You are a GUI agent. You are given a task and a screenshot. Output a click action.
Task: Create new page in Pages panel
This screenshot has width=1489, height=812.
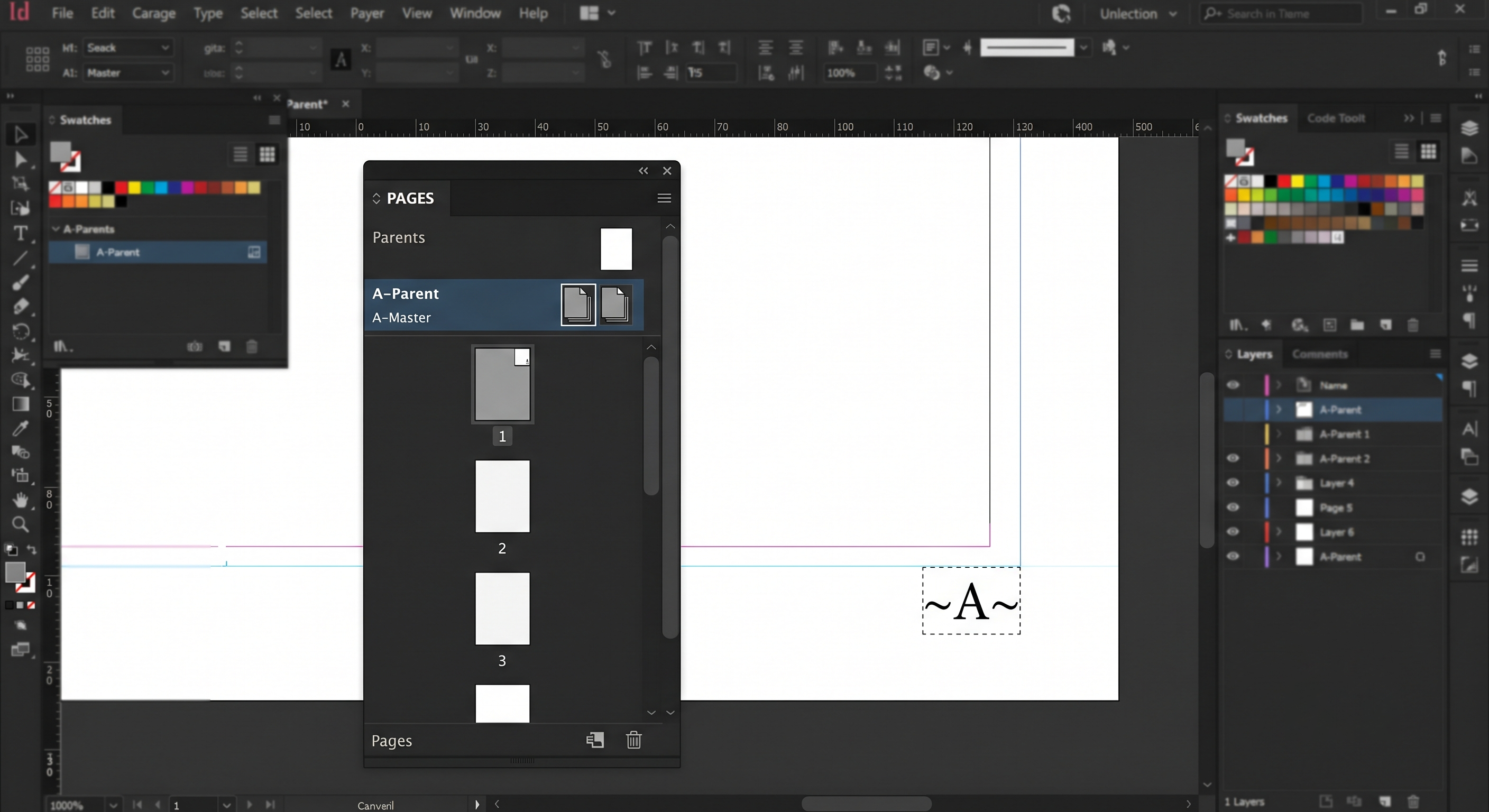point(595,740)
